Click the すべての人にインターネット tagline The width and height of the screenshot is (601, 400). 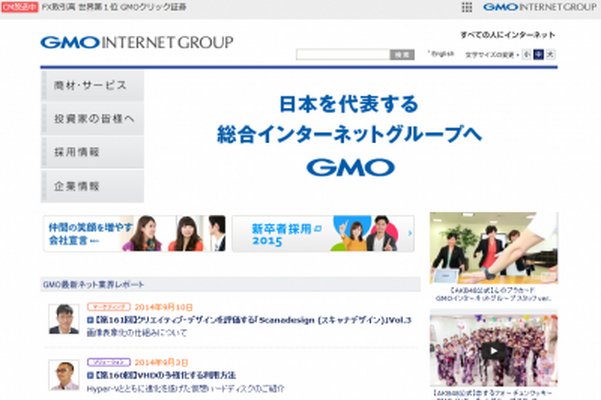click(508, 35)
